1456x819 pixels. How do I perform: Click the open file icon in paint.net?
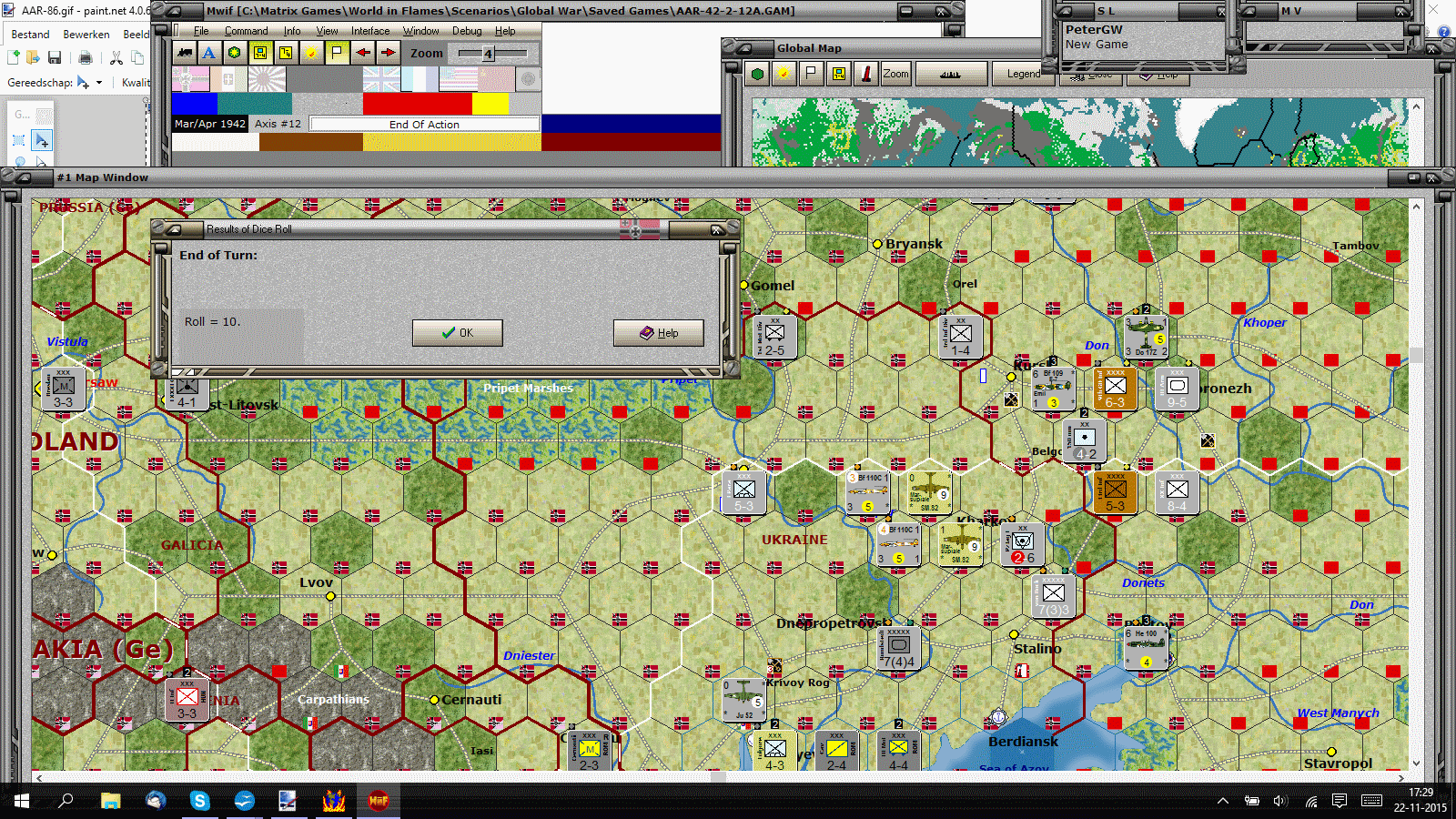[x=33, y=58]
